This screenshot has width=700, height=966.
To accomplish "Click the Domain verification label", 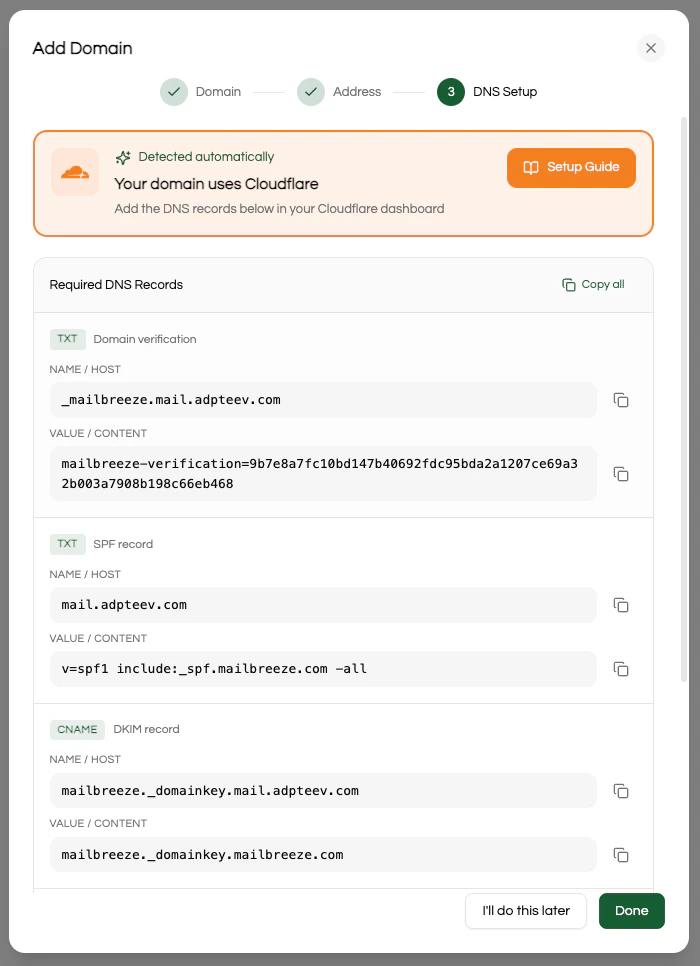I will click(x=145, y=339).
